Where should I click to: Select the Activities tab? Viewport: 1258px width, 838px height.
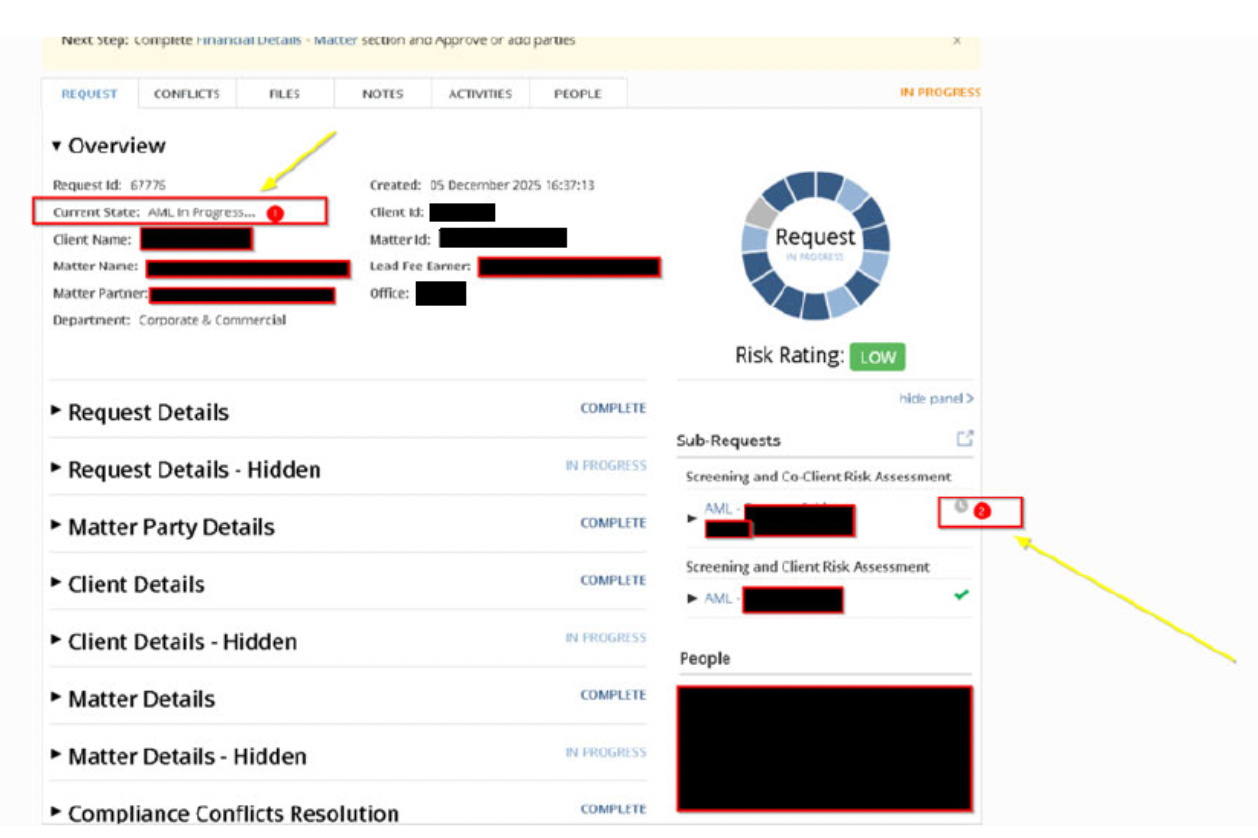point(480,94)
